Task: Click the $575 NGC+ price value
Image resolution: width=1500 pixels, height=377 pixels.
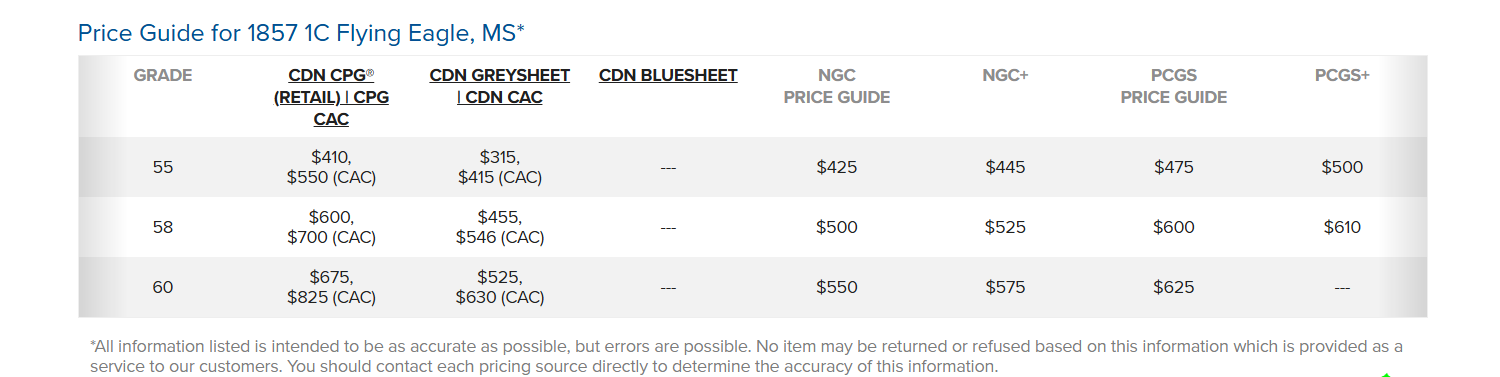Action: (x=1005, y=287)
